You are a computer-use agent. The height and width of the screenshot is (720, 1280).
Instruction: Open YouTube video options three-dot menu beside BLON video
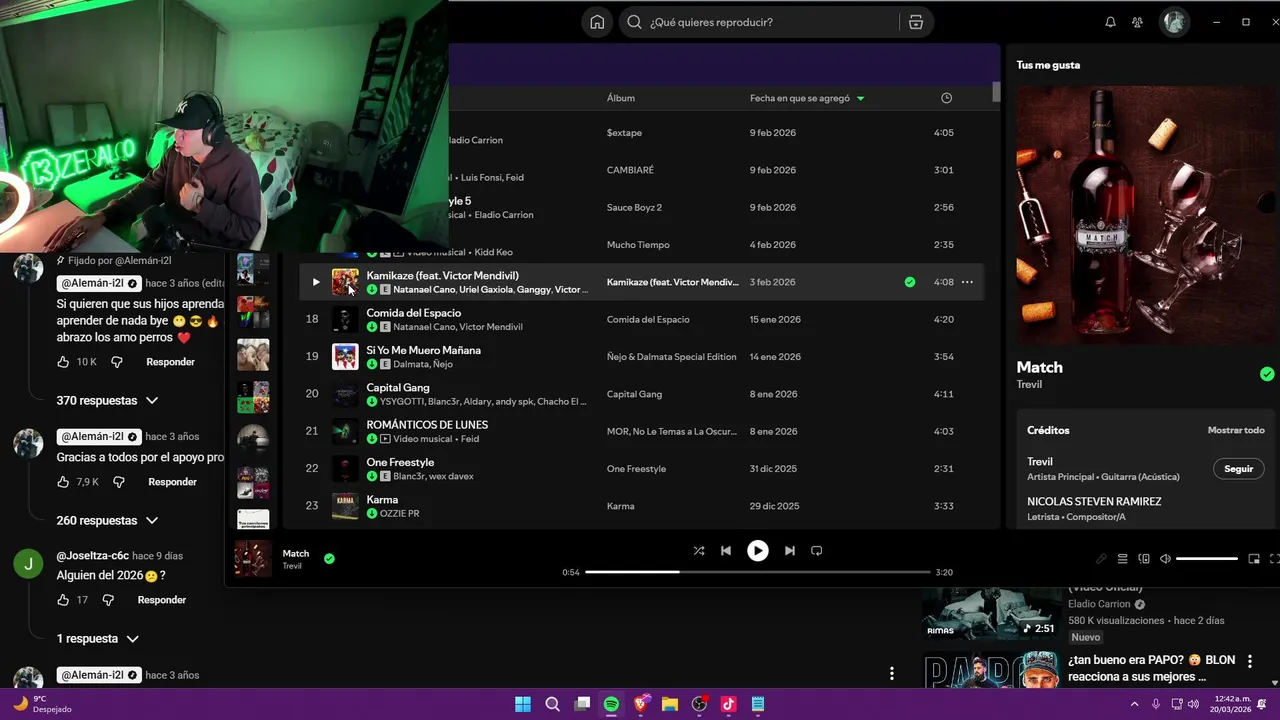(1249, 661)
